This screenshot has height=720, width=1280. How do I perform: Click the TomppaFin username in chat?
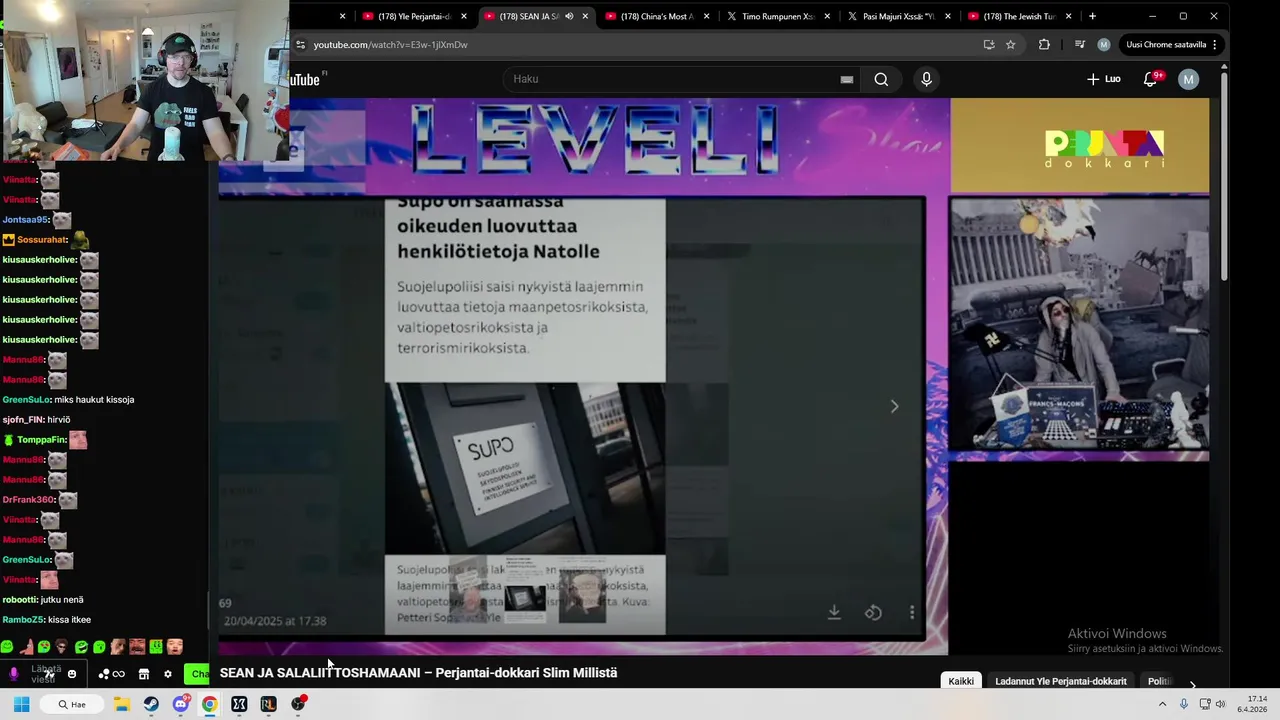41,440
